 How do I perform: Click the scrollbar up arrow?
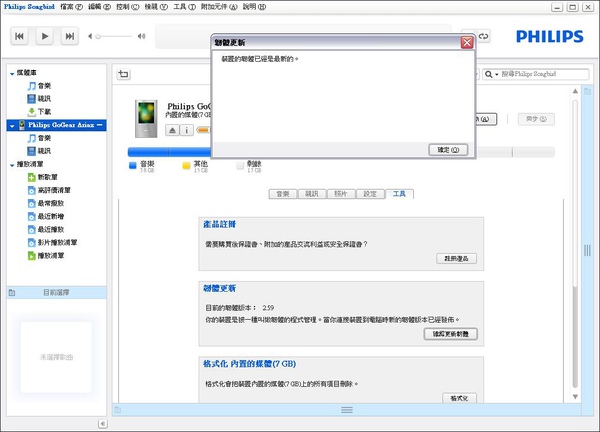[575, 91]
